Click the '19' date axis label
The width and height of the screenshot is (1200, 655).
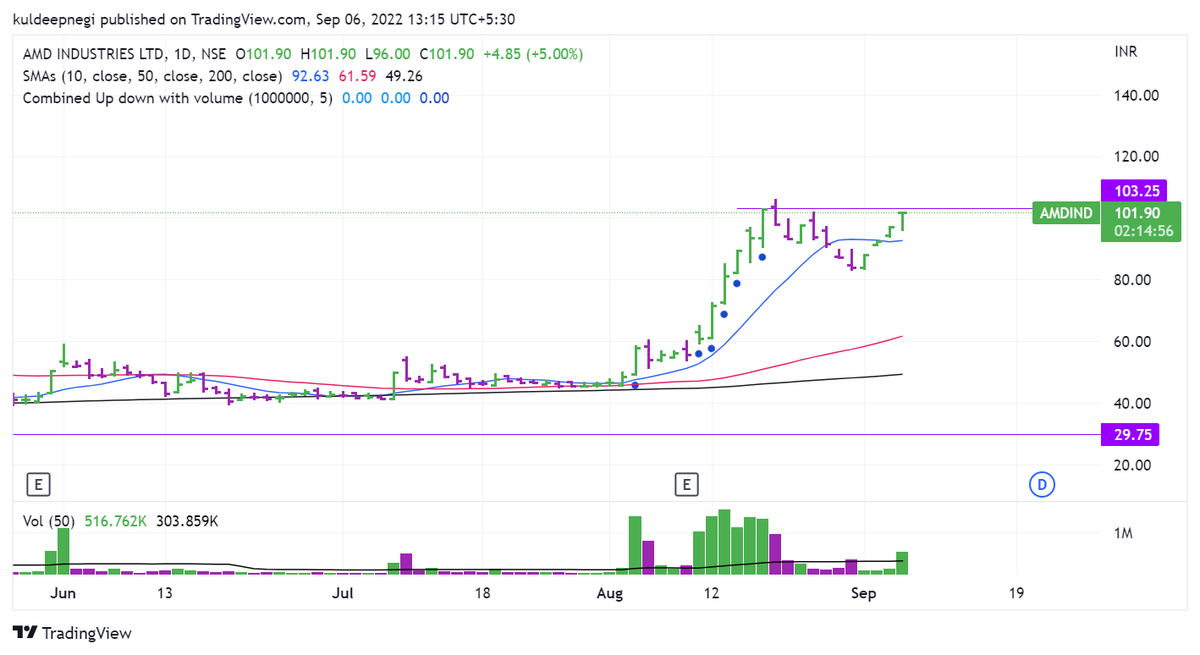pyautogui.click(x=1017, y=593)
